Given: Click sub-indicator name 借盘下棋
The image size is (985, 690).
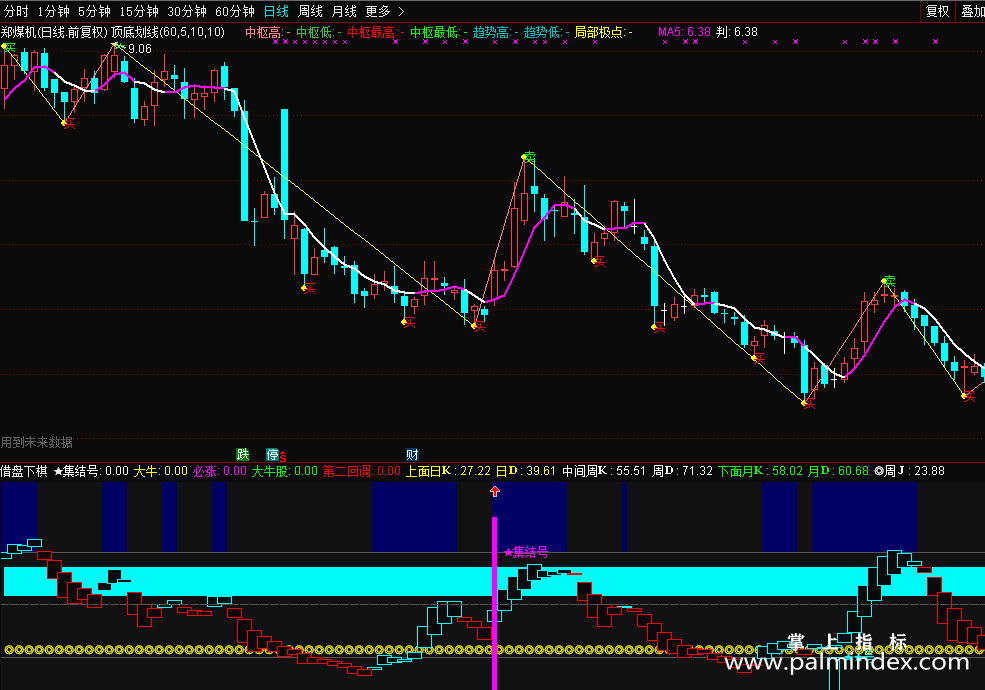Looking at the screenshot, I should [24, 471].
